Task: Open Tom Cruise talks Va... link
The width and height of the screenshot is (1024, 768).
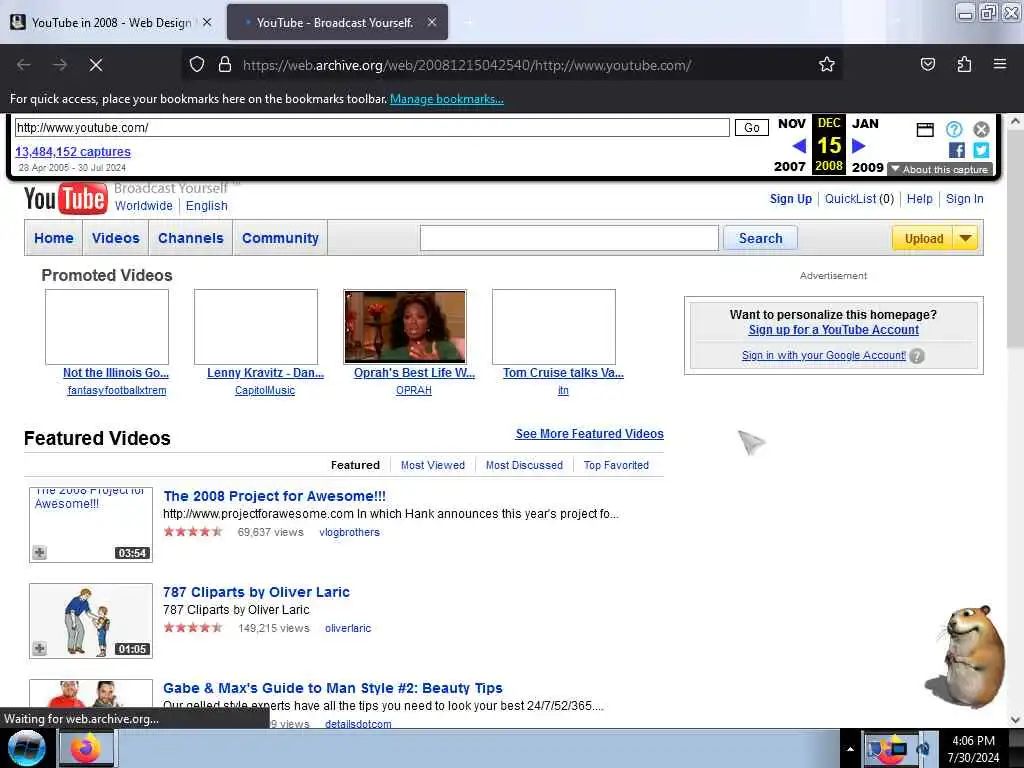Action: [563, 372]
